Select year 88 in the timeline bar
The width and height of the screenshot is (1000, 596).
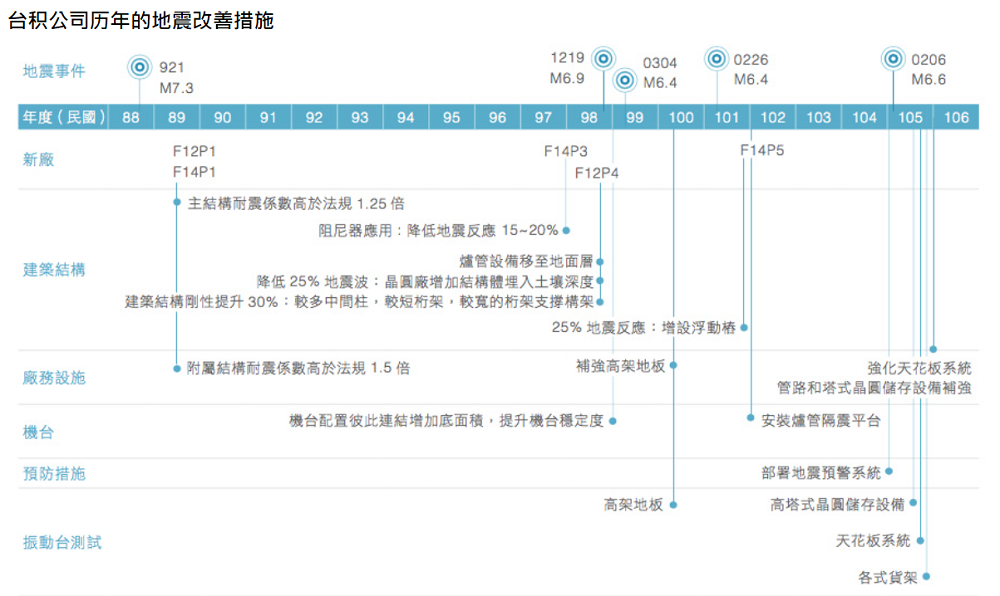(131, 117)
